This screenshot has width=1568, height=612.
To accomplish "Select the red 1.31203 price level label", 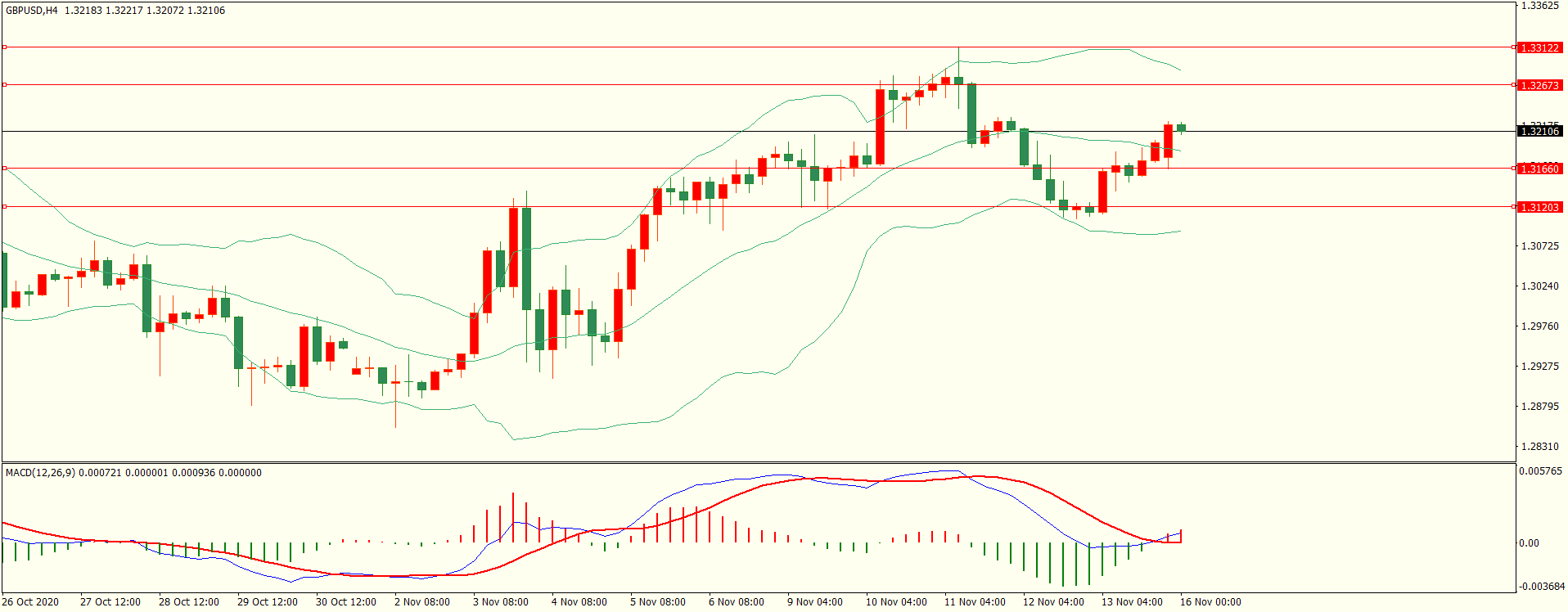I will coord(1539,208).
